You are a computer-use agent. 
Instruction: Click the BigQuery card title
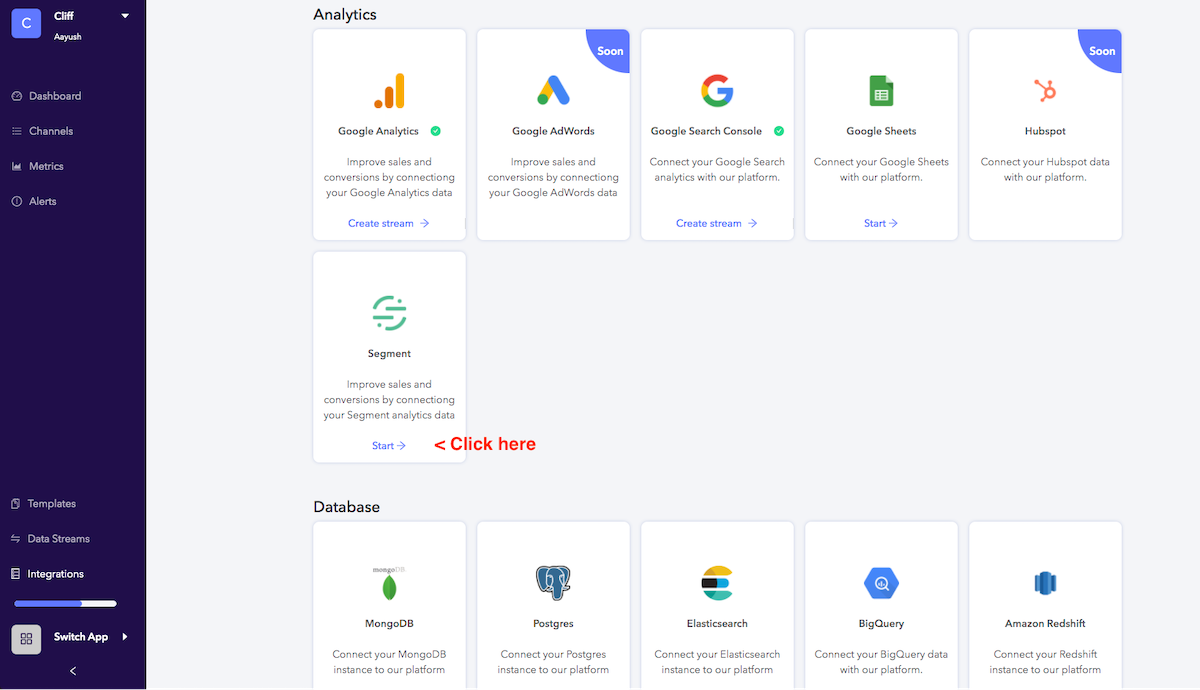(881, 623)
